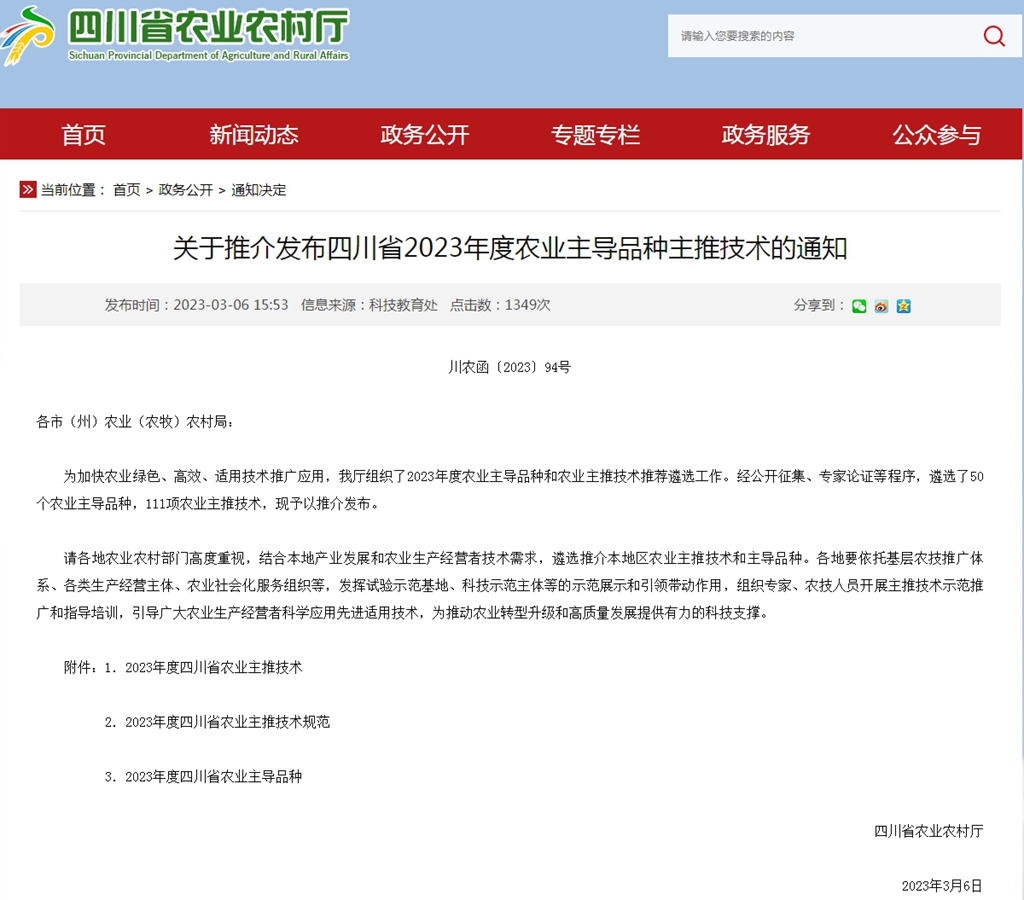Select 政务服务 in the navigation bar
Image resolution: width=1024 pixels, height=900 pixels.
(766, 135)
